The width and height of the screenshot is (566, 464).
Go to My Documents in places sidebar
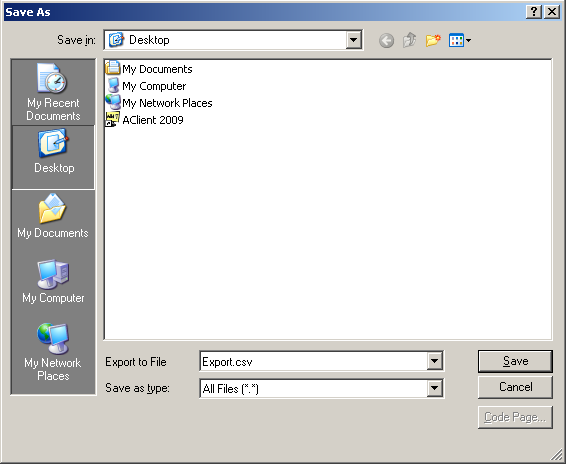point(53,217)
